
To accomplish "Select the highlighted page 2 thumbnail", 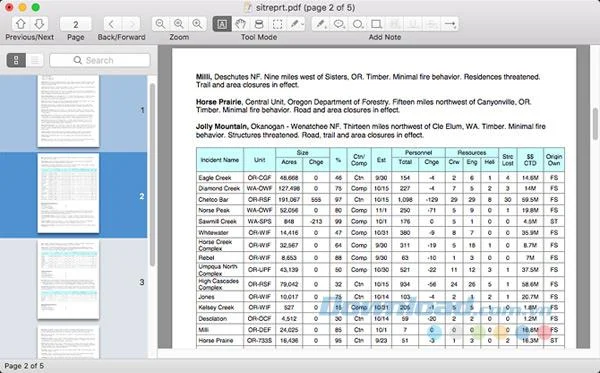I will coord(68,193).
